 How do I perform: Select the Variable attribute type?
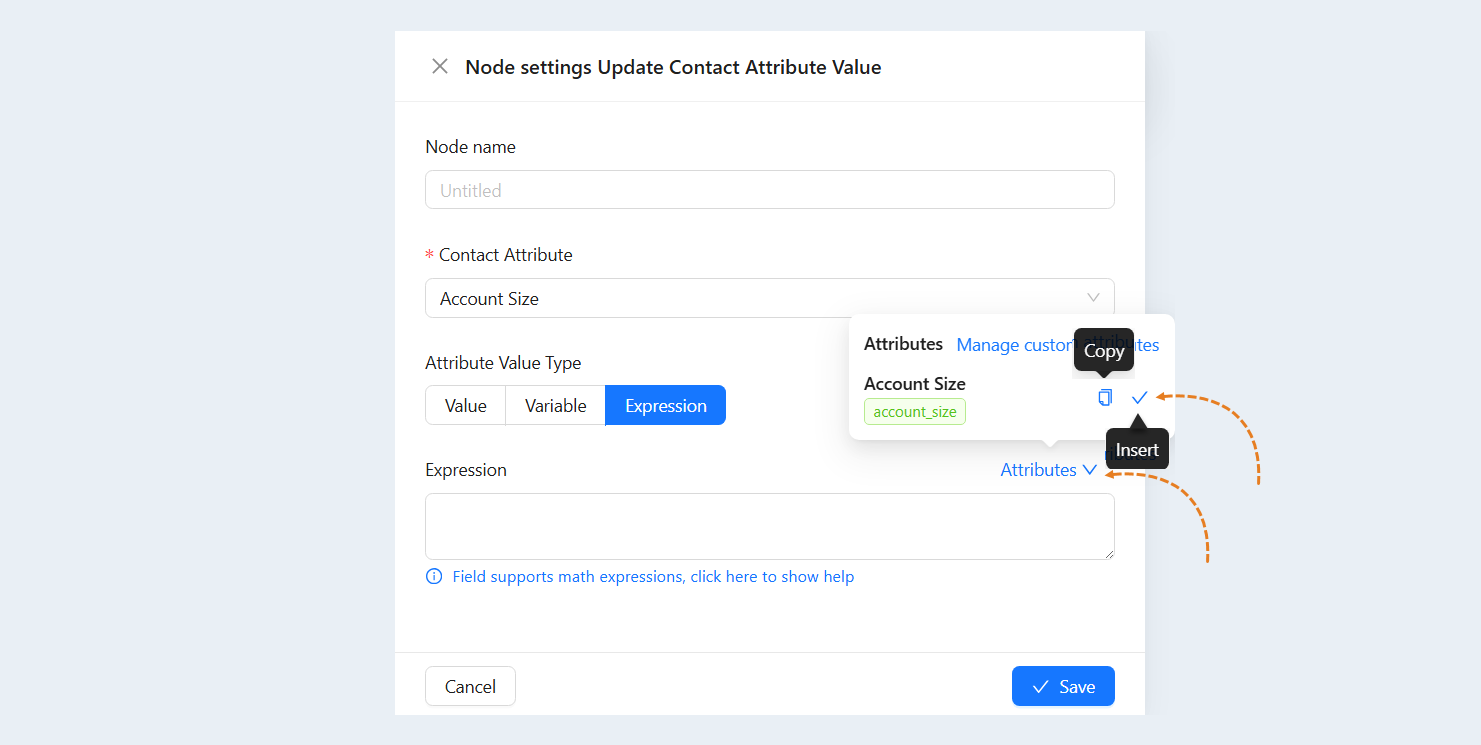tap(556, 405)
